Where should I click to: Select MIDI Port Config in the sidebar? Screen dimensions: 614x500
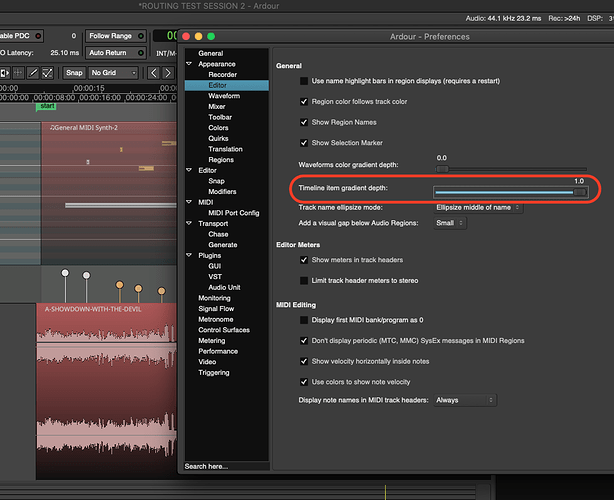click(x=234, y=213)
